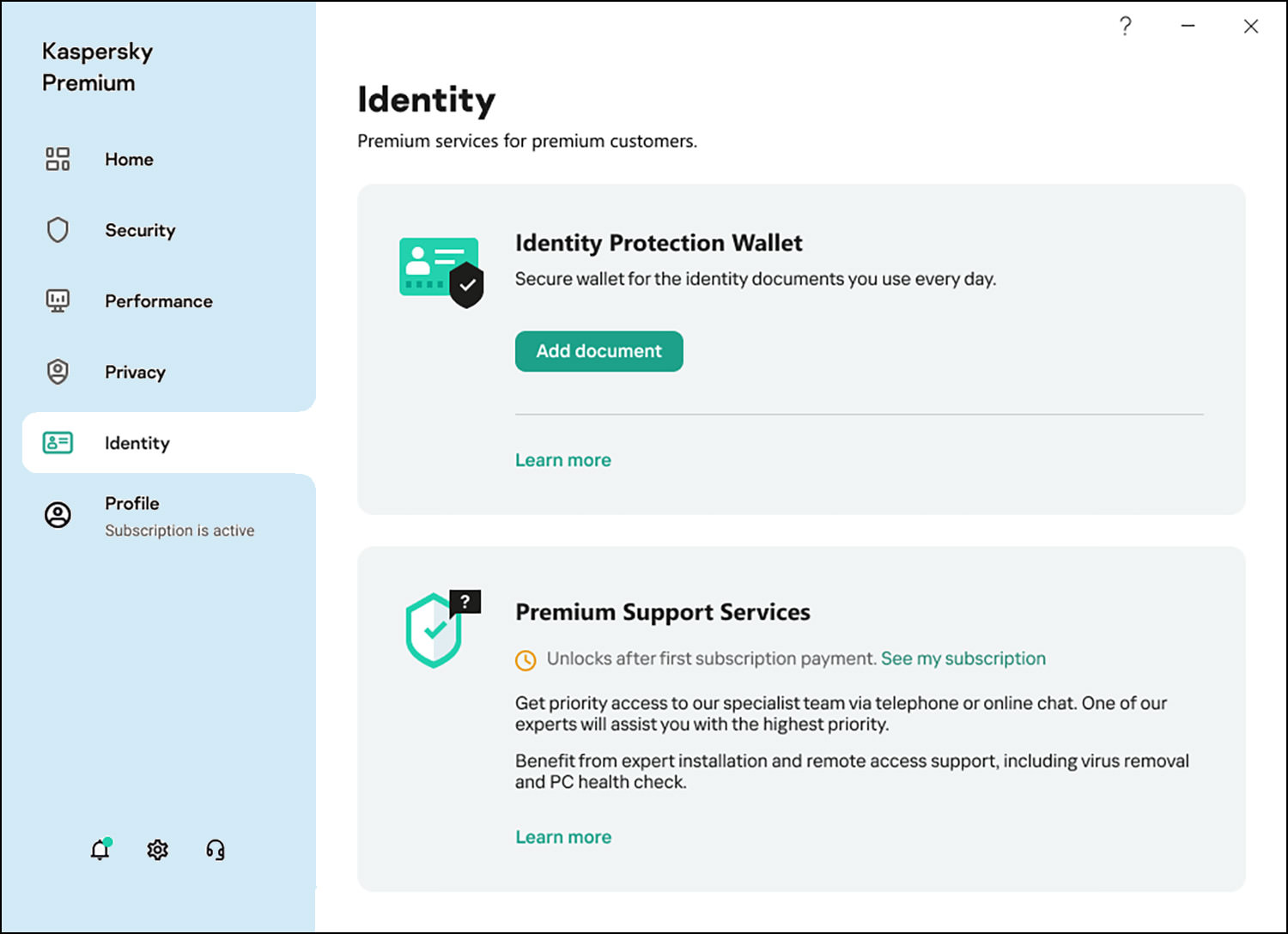This screenshot has height=934, width=1288.
Task: Go to the Home tab
Action: (129, 160)
